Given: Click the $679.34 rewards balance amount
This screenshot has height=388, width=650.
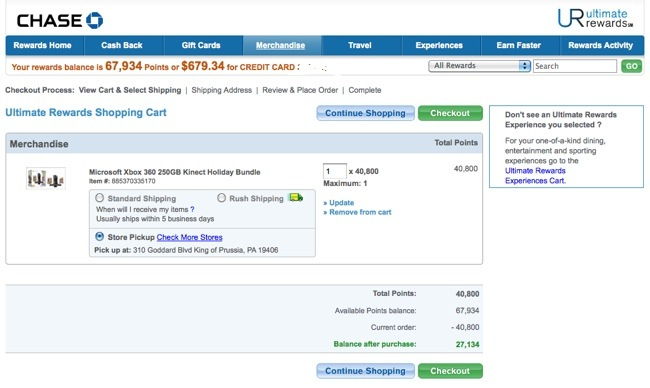Looking at the screenshot, I should (203, 66).
